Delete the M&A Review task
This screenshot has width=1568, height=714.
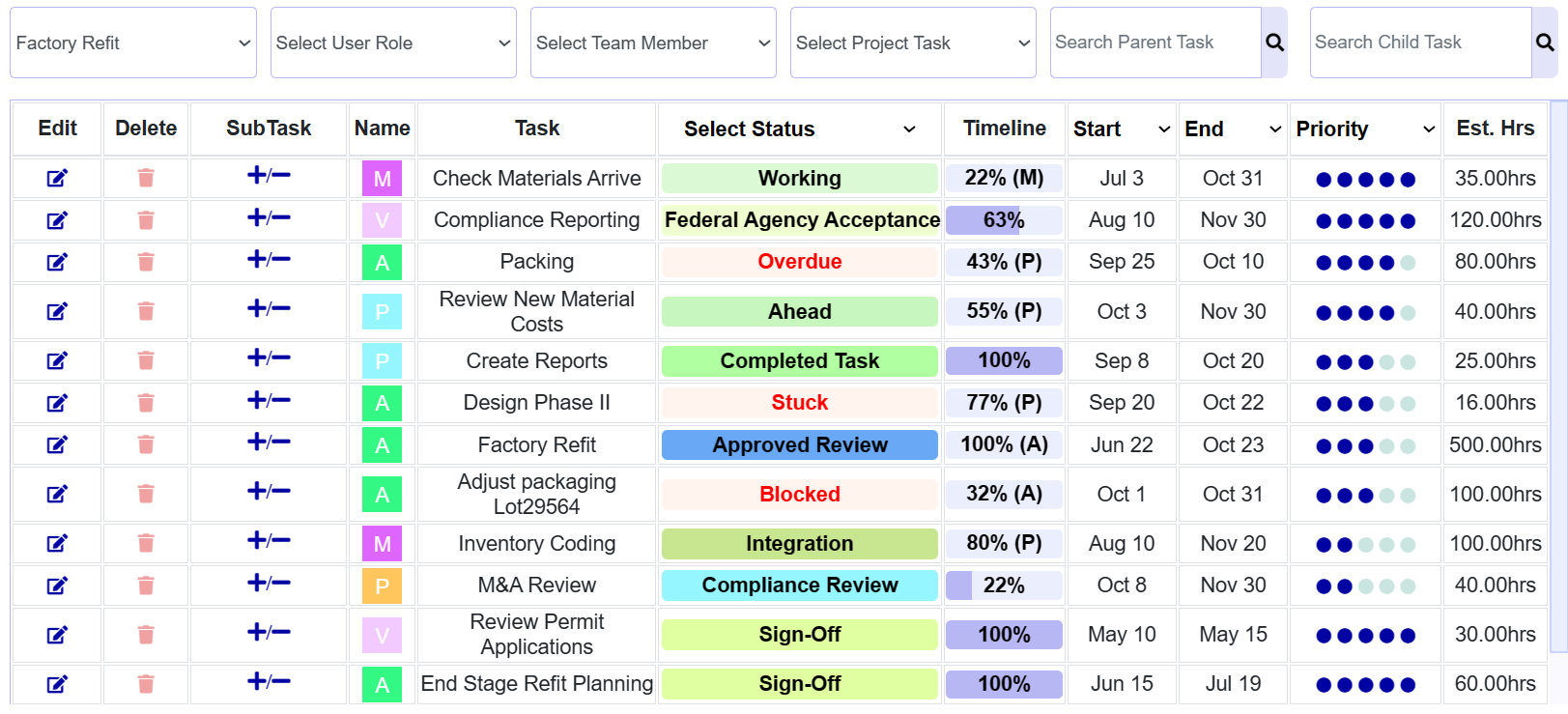click(146, 585)
